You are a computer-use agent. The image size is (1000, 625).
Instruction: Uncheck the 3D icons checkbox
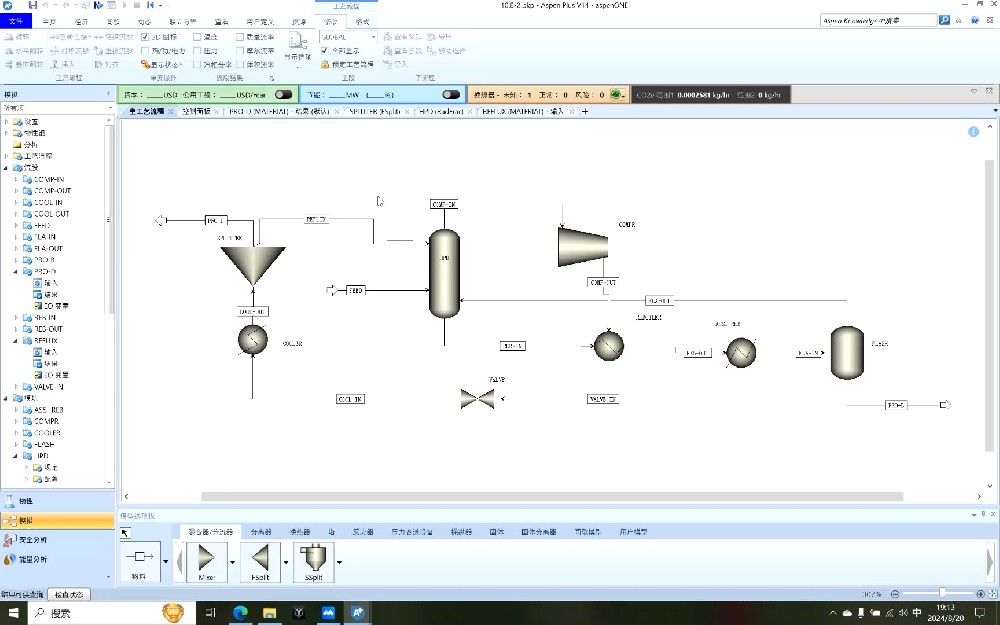click(x=145, y=37)
